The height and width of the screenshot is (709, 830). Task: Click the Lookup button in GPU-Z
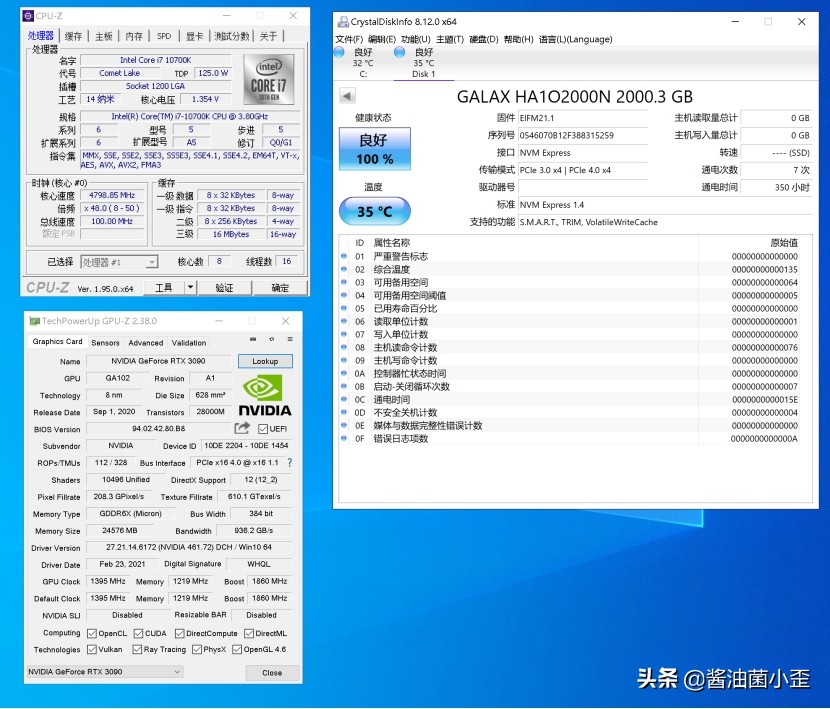click(264, 361)
